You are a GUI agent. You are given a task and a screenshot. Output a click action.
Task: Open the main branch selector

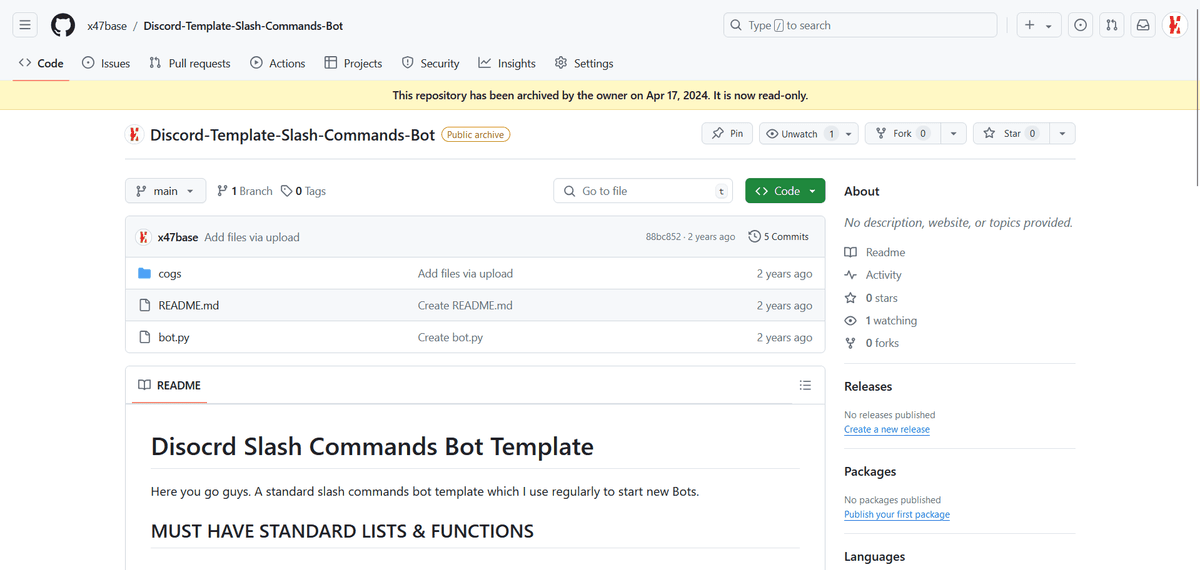[166, 191]
